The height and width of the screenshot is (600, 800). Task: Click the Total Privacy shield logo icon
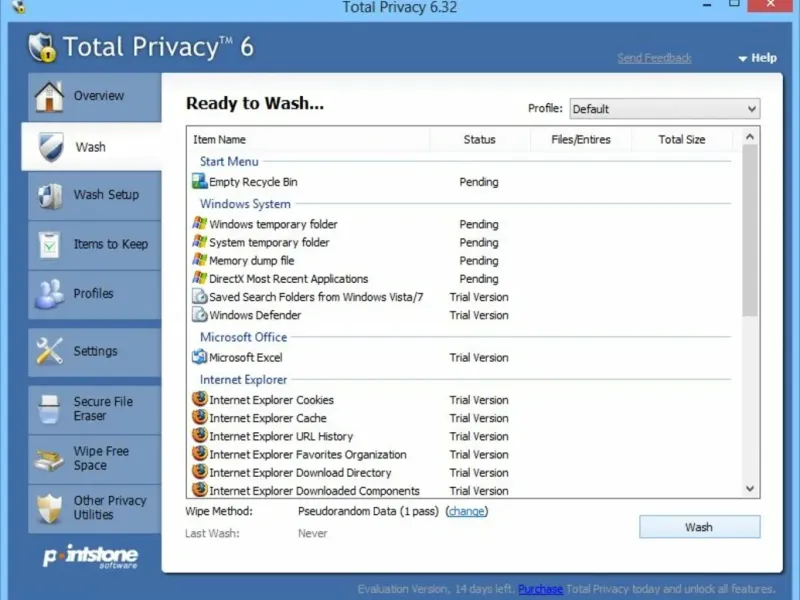(x=42, y=47)
